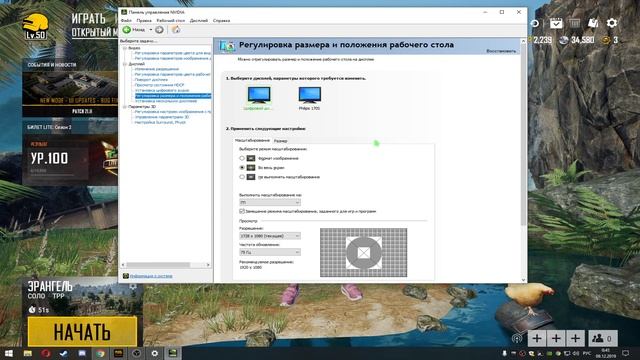Open the Рабочий стол menu
640x360 pixels.
[x=171, y=20]
